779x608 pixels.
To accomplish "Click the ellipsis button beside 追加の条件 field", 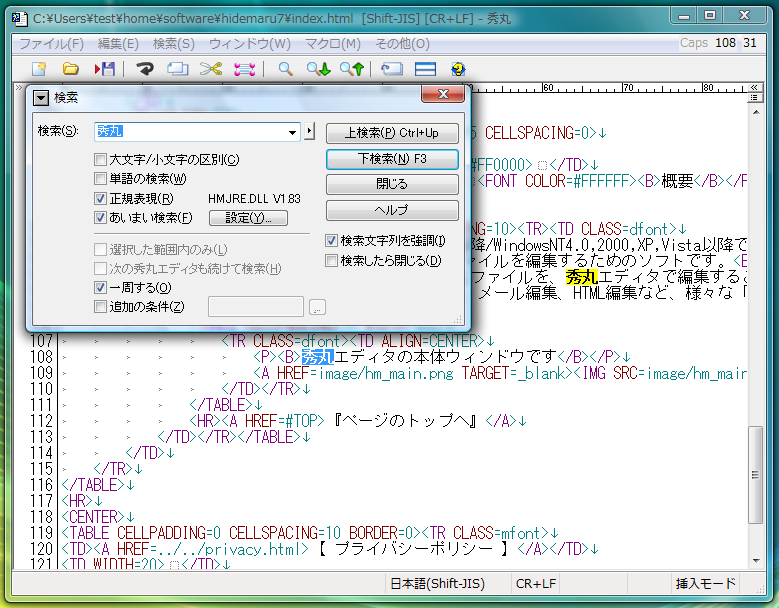I will (317, 307).
